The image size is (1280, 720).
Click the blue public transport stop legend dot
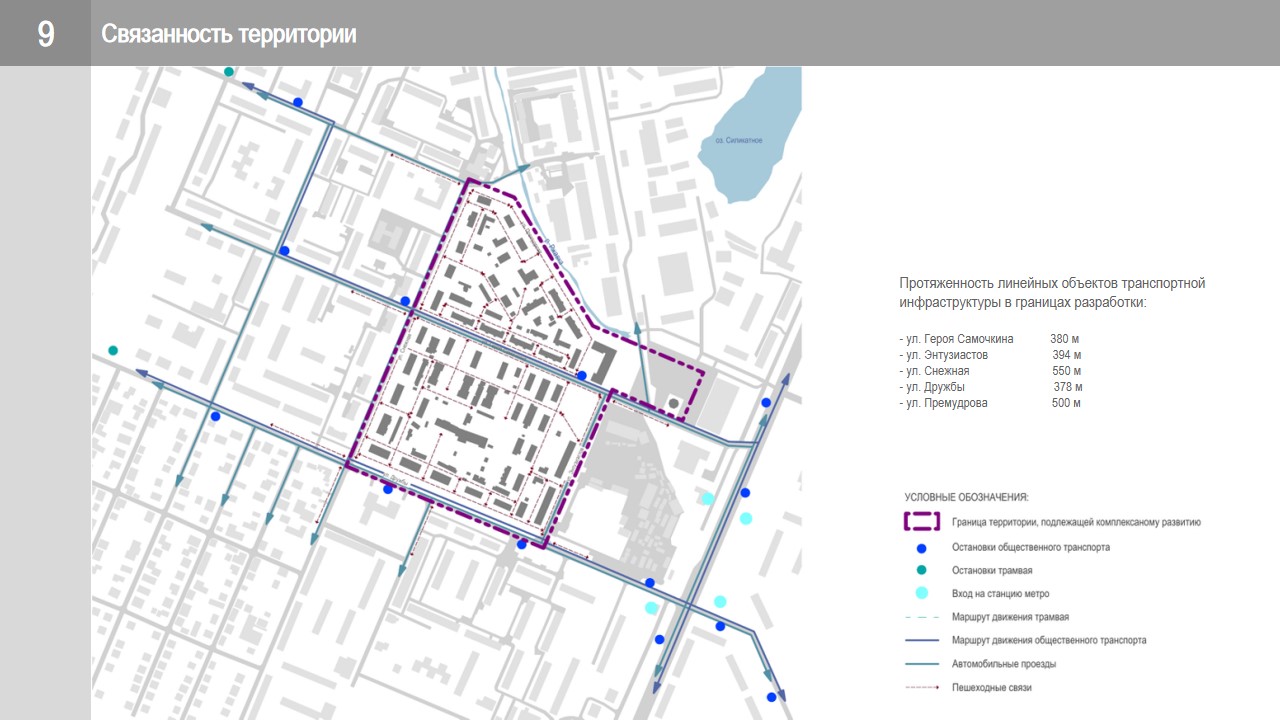pos(922,548)
